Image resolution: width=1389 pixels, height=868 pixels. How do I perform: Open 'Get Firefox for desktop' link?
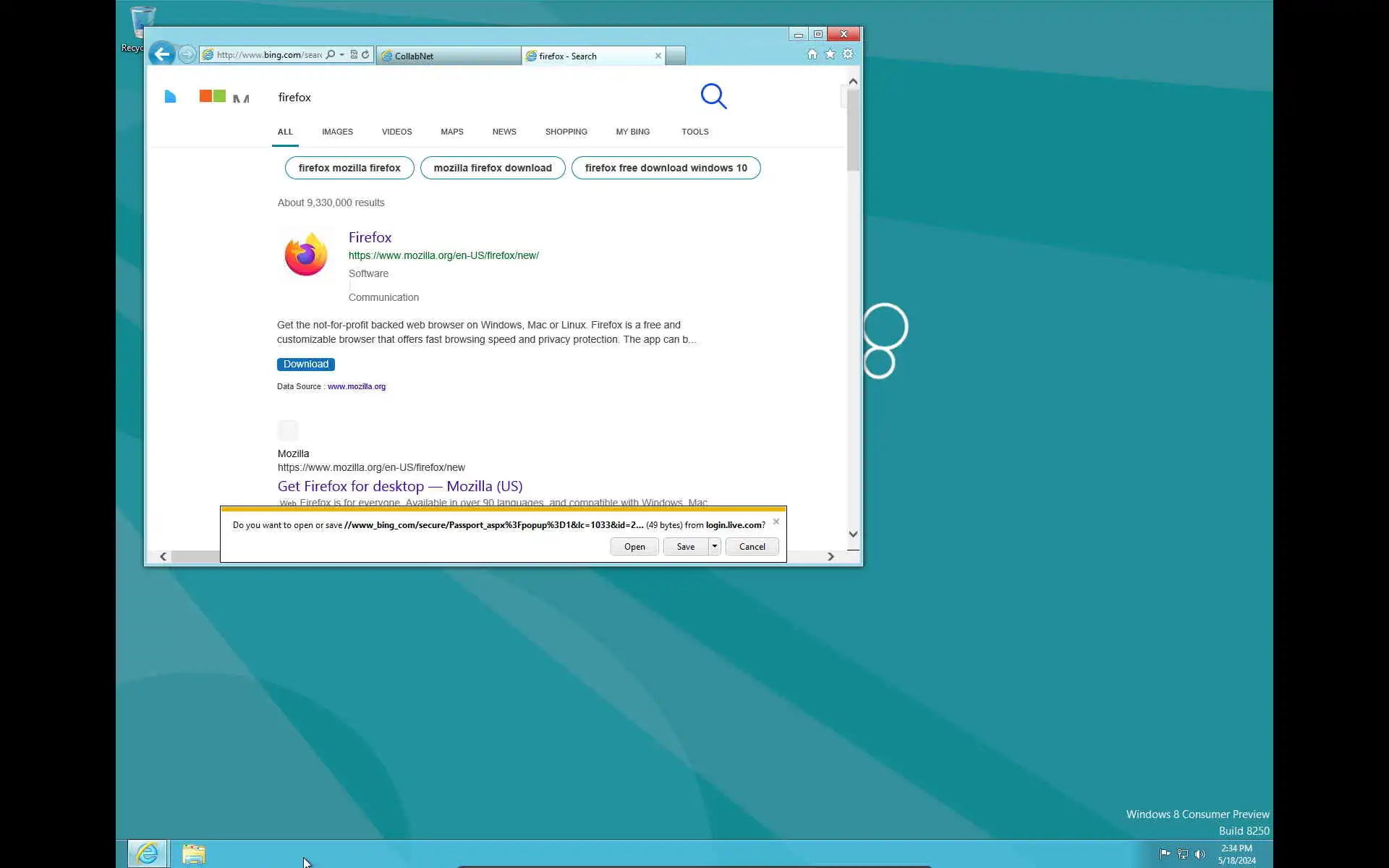click(399, 486)
